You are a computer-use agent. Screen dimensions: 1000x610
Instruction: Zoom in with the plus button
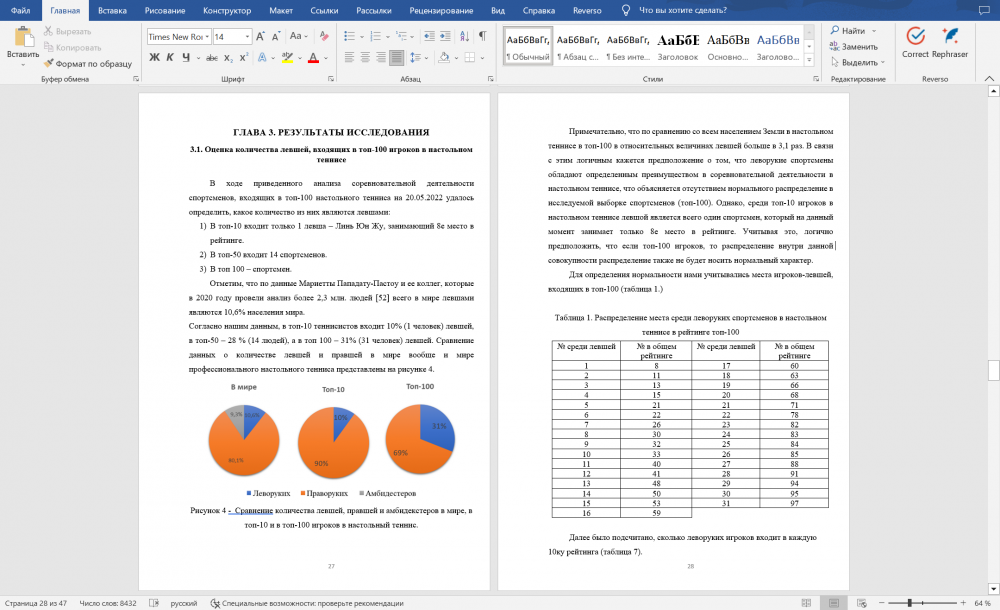point(963,603)
